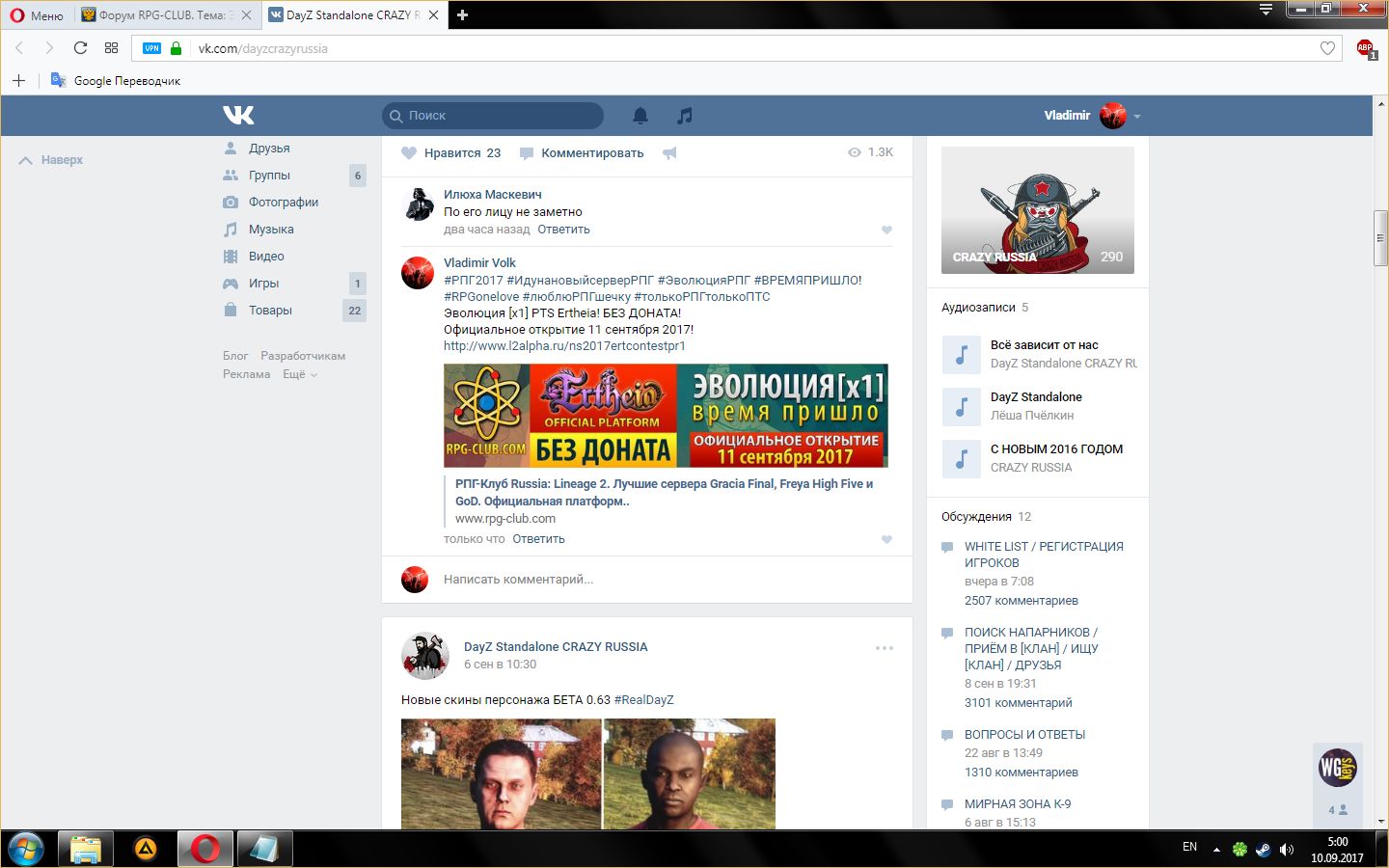1389x868 pixels.
Task: Open the music note player icon in the header
Action: pos(685,116)
